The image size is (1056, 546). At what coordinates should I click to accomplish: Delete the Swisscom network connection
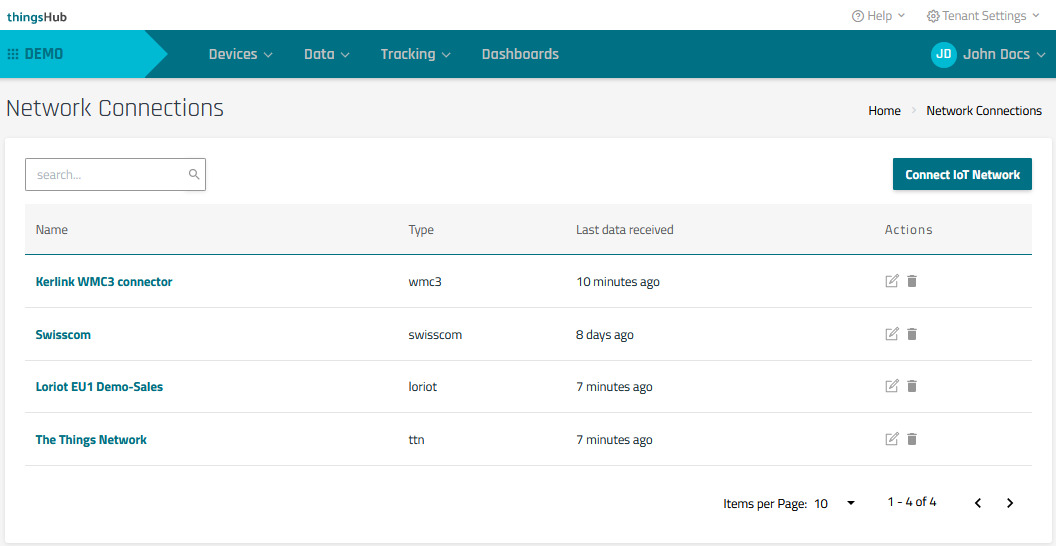point(912,334)
